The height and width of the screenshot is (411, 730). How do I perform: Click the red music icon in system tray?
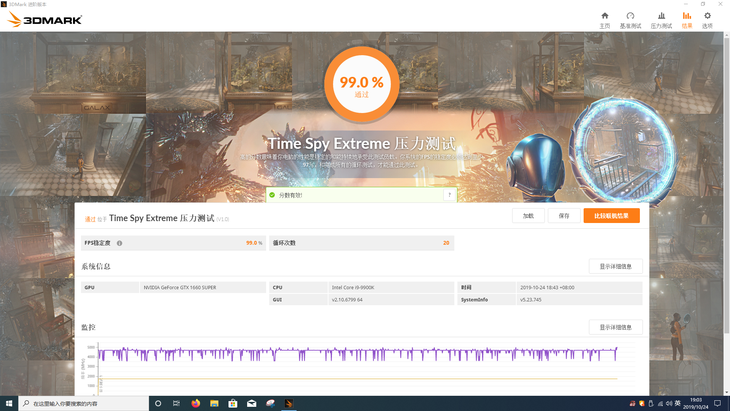pyautogui.click(x=632, y=404)
